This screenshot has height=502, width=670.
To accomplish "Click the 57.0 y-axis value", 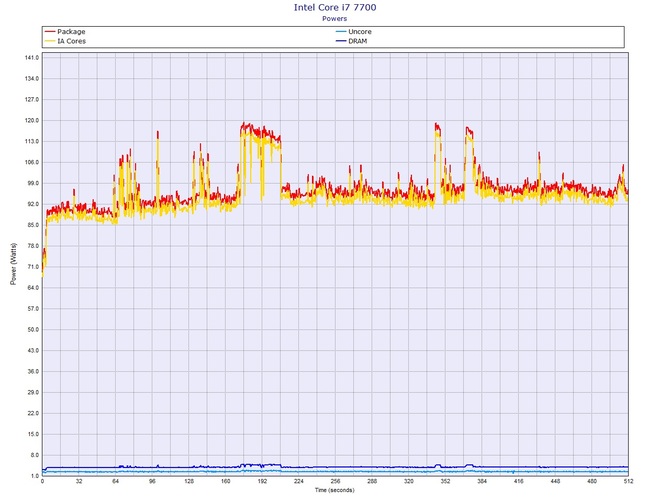I will 33,309.
